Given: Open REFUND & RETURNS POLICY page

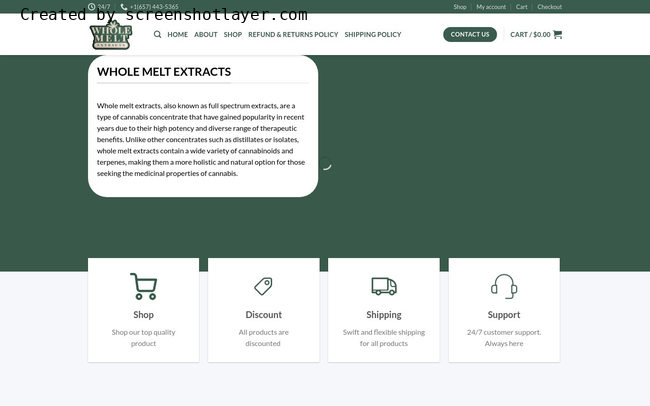Looking at the screenshot, I should [293, 34].
